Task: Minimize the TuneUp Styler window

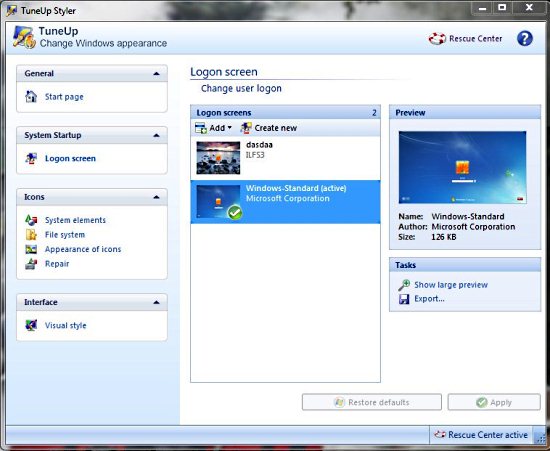Action: pyautogui.click(x=483, y=8)
